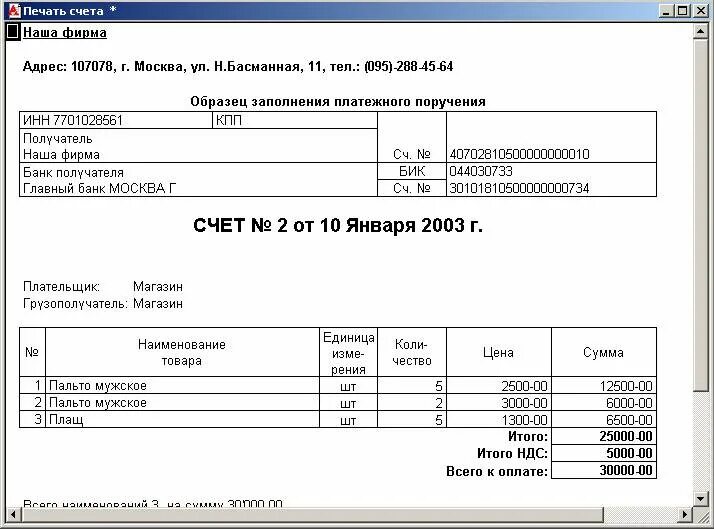The height and width of the screenshot is (529, 714).
Task: Click the Грузополучатель label
Action: (x=75, y=304)
